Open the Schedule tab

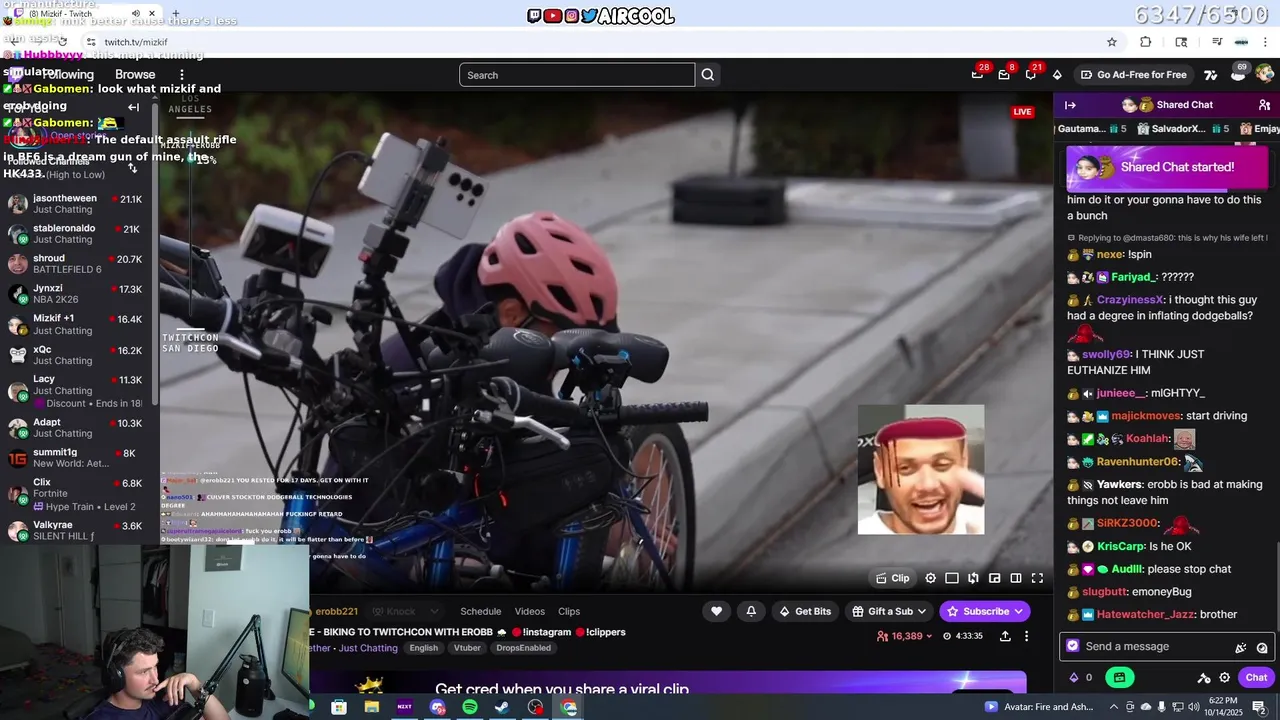pyautogui.click(x=480, y=611)
